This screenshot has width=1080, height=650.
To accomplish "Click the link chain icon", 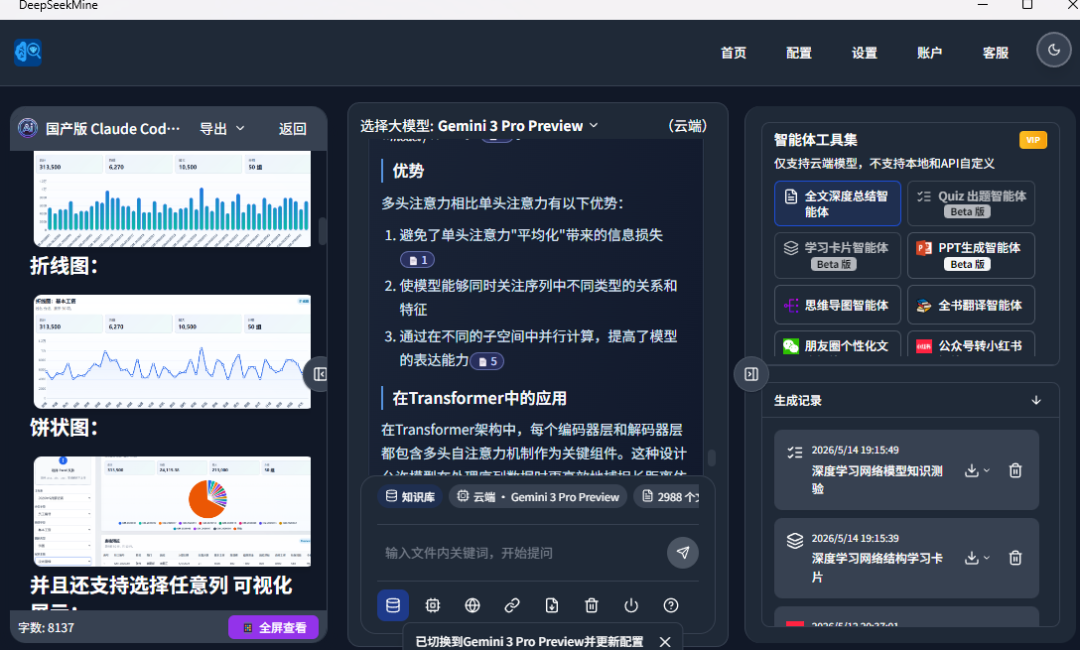I will [512, 605].
